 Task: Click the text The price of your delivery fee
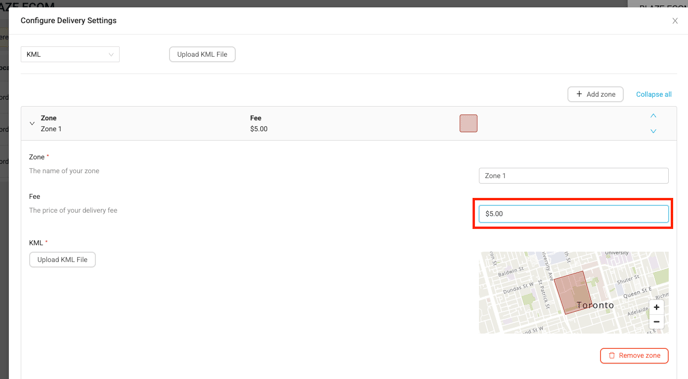point(73,210)
